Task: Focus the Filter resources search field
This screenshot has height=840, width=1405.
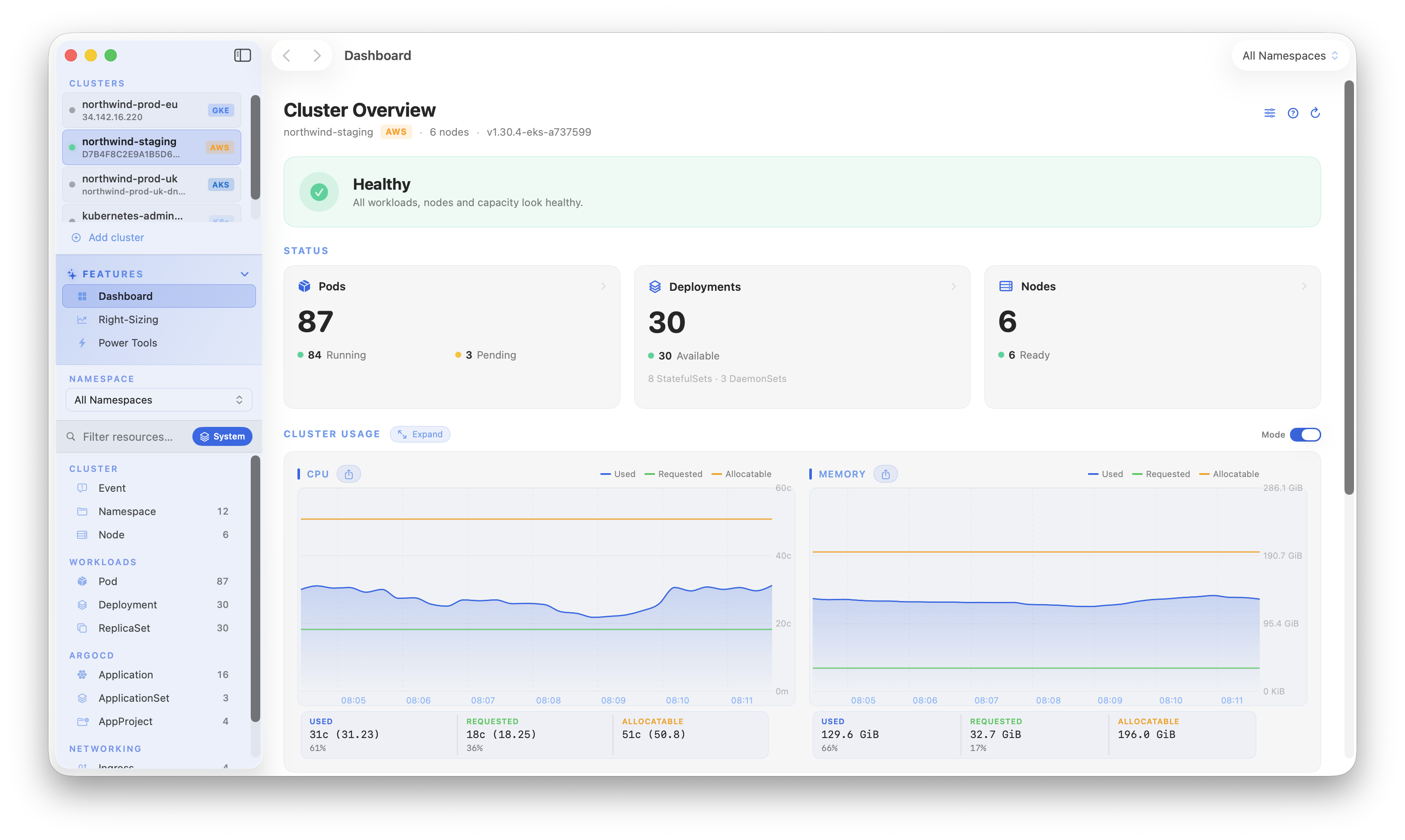Action: click(128, 436)
